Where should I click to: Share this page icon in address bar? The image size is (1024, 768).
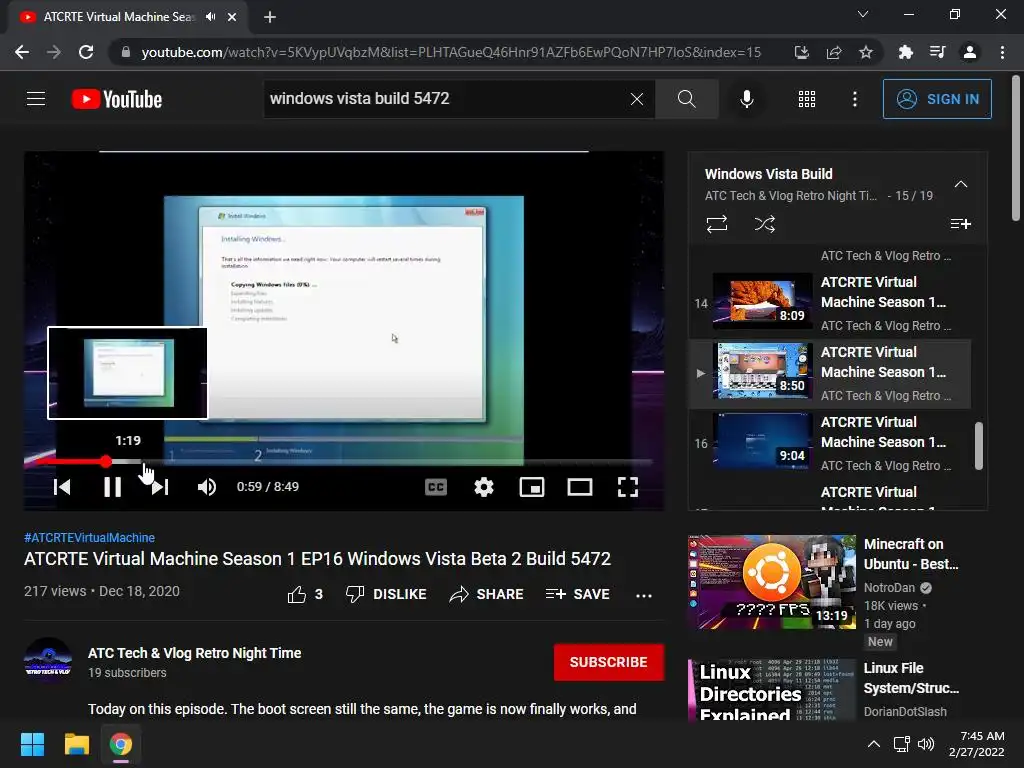coord(834,52)
